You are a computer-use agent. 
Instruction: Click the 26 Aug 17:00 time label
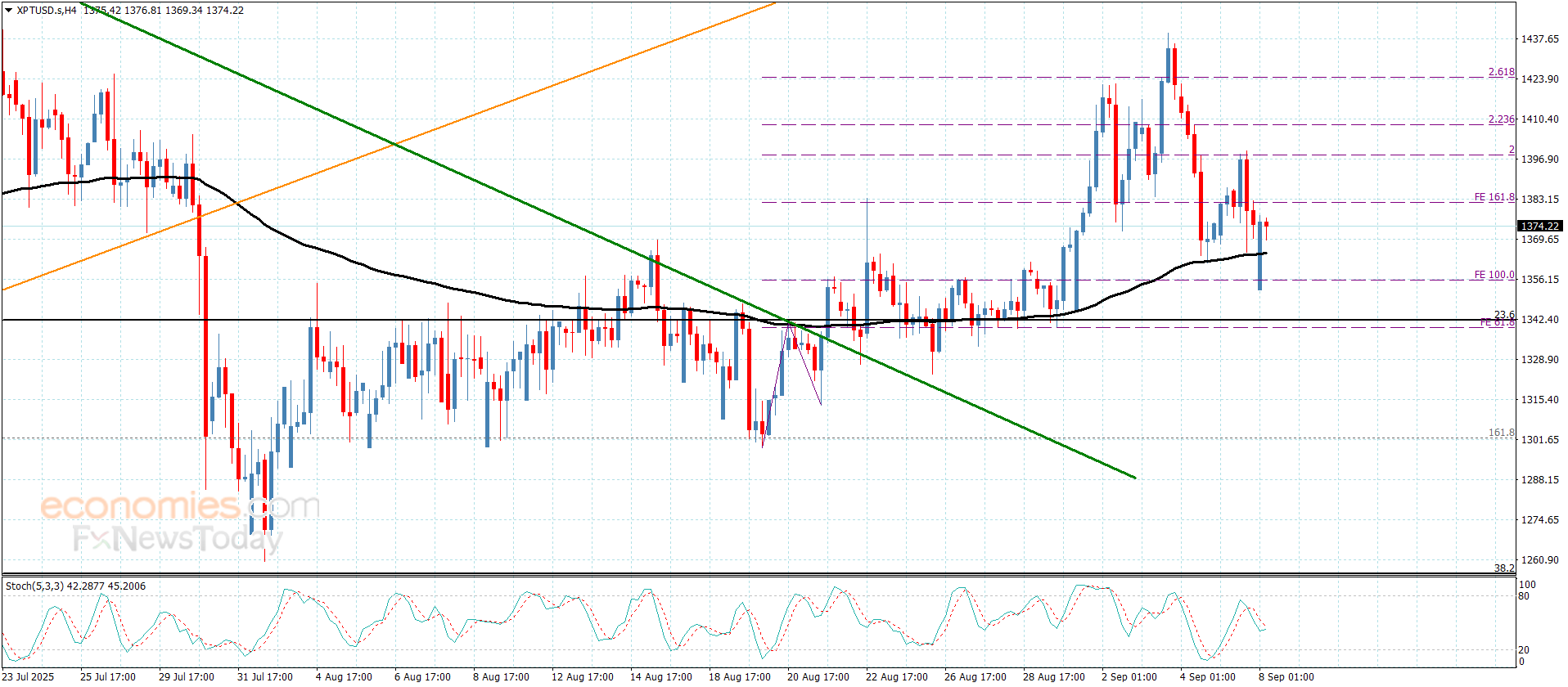pyautogui.click(x=975, y=677)
